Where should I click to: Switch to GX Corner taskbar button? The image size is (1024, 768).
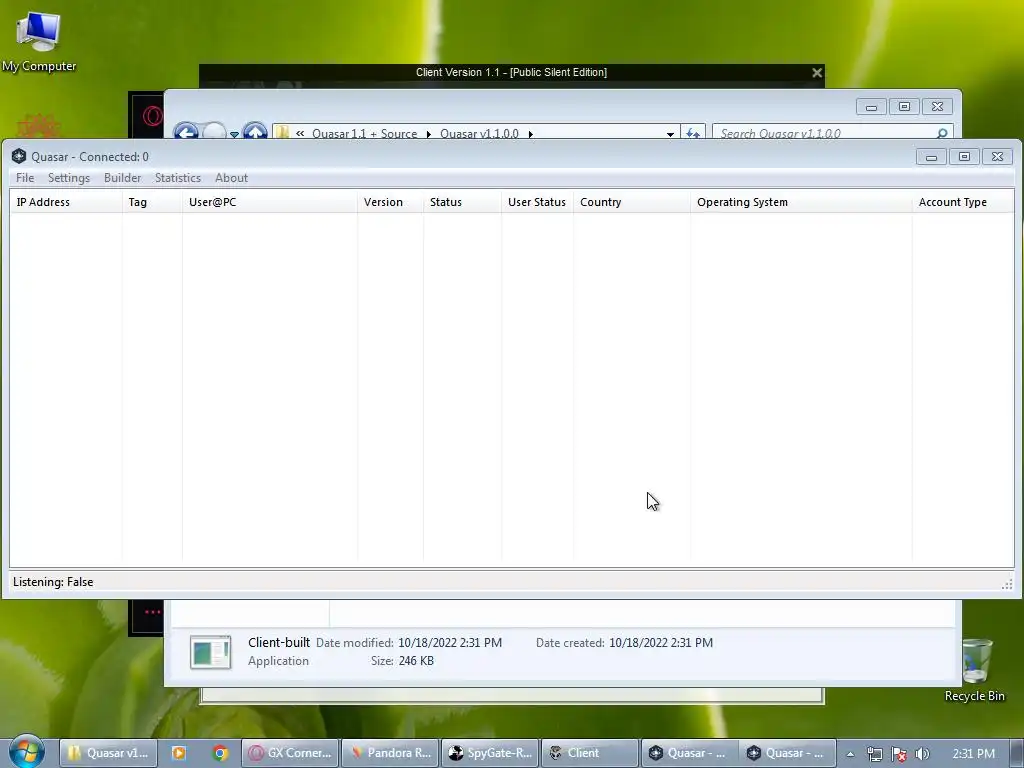[x=290, y=753]
